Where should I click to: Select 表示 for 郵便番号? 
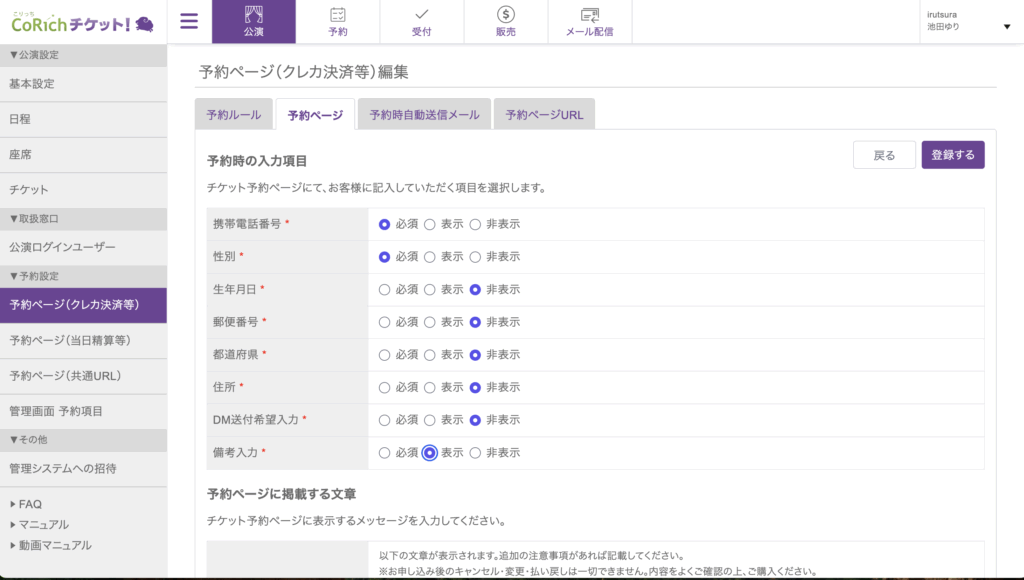point(430,322)
